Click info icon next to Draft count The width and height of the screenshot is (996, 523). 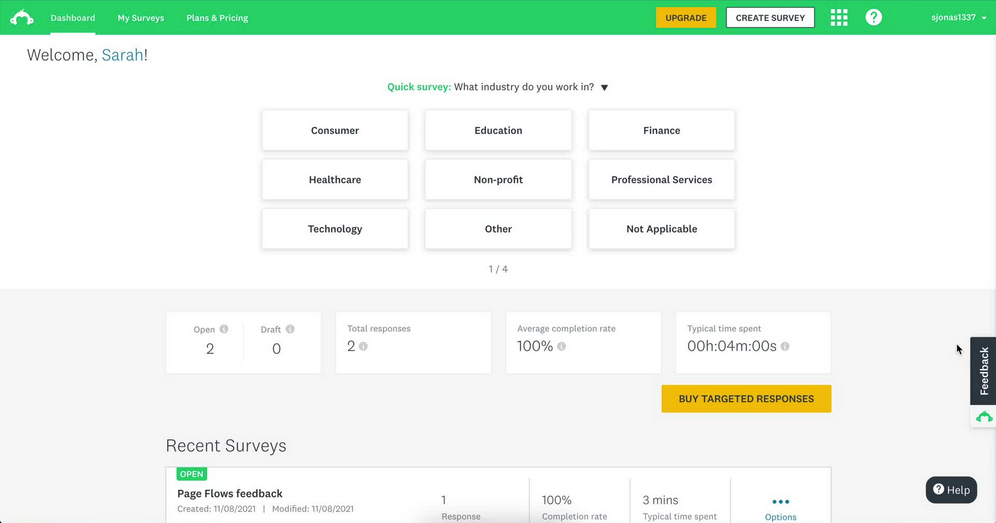(290, 329)
